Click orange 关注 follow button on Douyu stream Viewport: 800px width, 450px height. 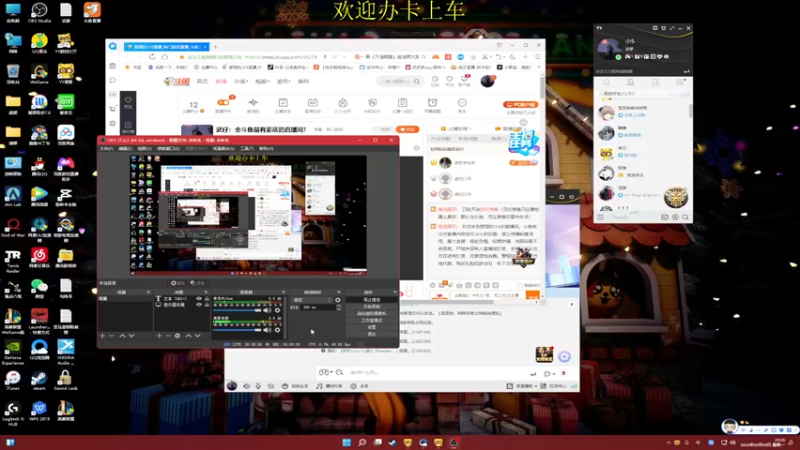pyautogui.click(x=407, y=130)
